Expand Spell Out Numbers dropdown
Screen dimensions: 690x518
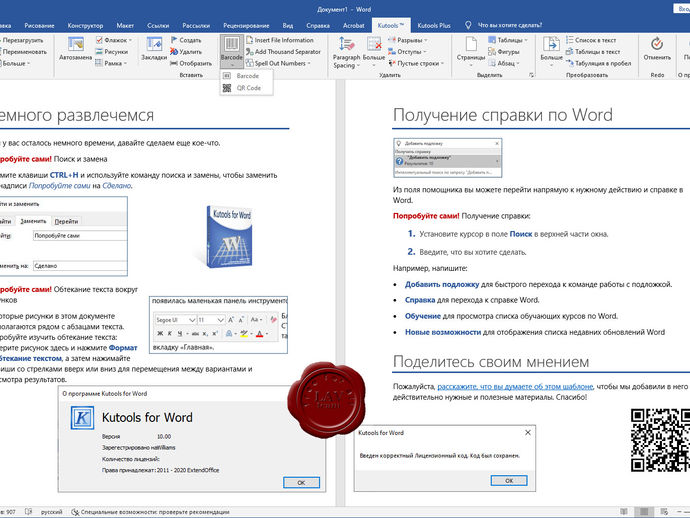pos(309,64)
